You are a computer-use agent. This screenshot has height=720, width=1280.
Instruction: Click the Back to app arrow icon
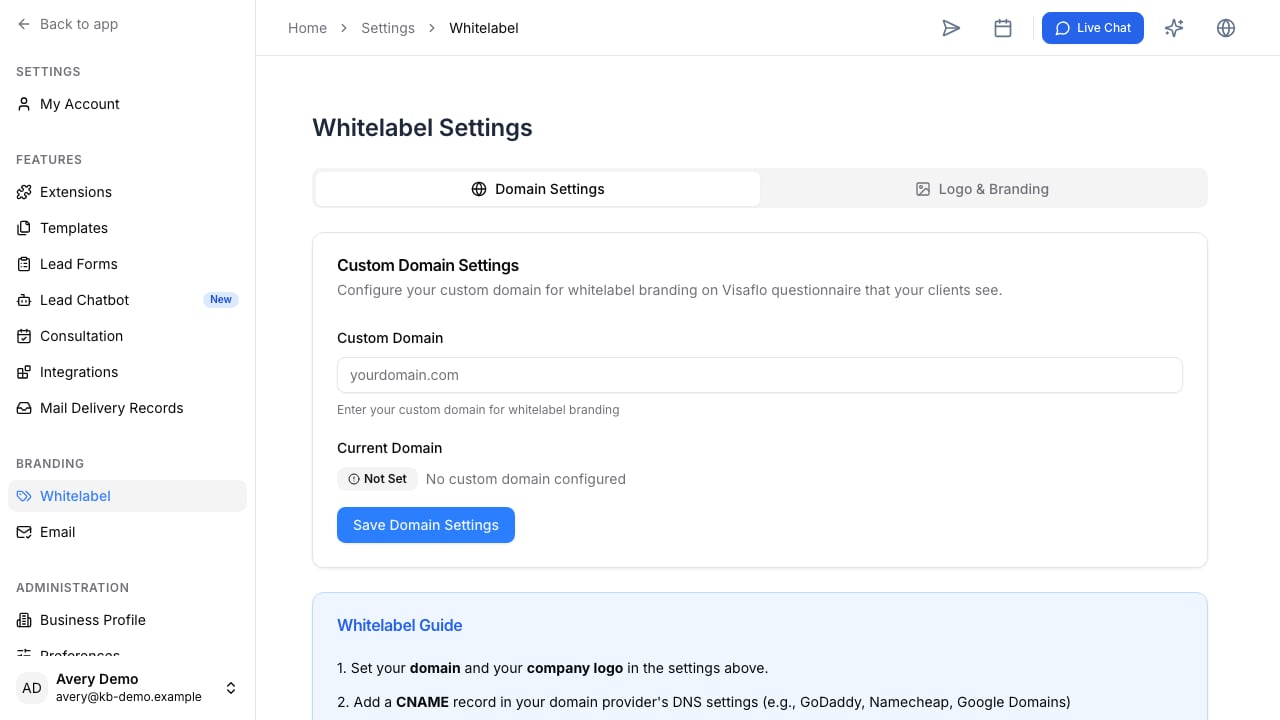[x=24, y=24]
